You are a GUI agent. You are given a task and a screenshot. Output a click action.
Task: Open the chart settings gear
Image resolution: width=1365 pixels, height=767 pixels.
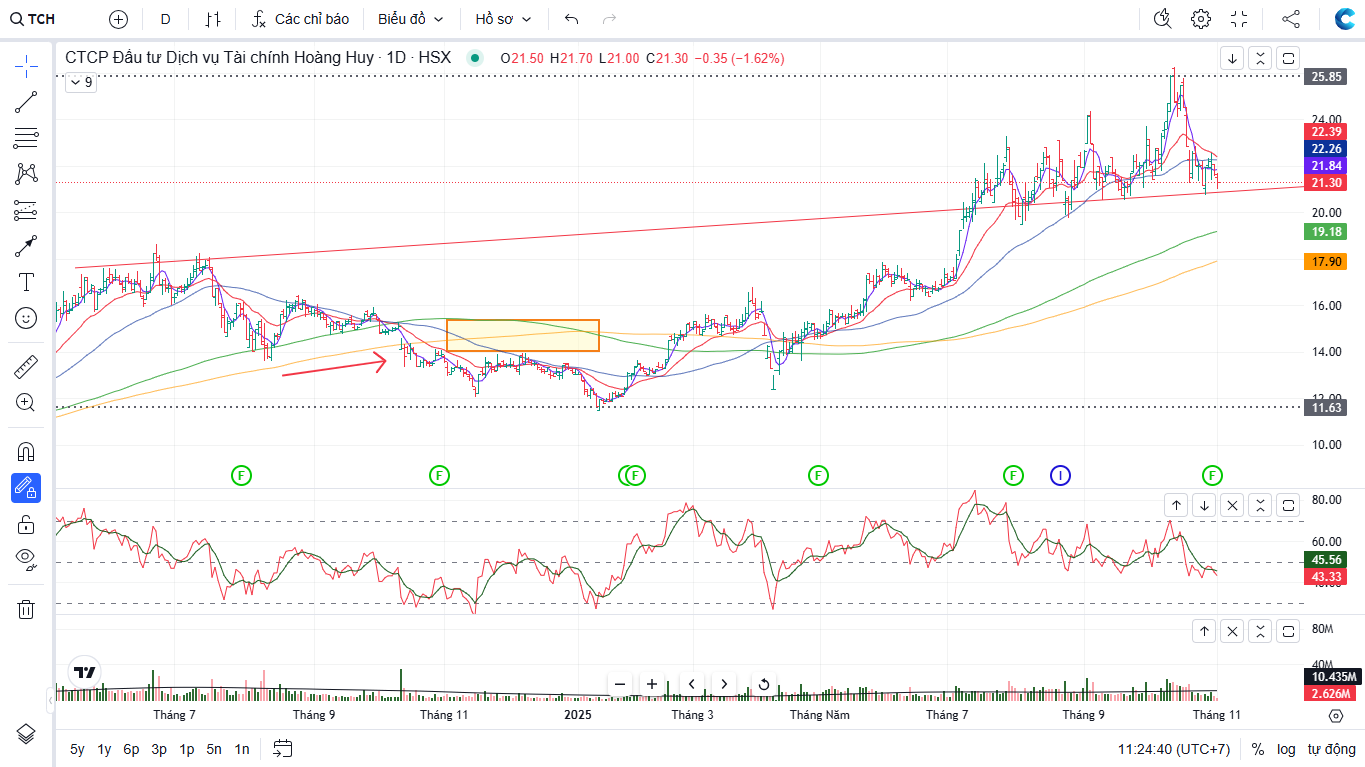pos(1201,19)
